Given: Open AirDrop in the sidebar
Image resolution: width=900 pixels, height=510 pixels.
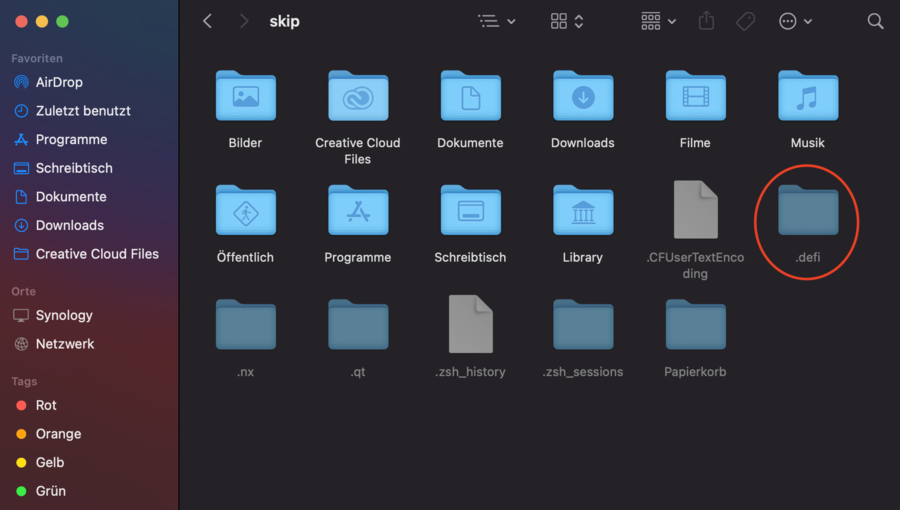Looking at the screenshot, I should click(59, 82).
